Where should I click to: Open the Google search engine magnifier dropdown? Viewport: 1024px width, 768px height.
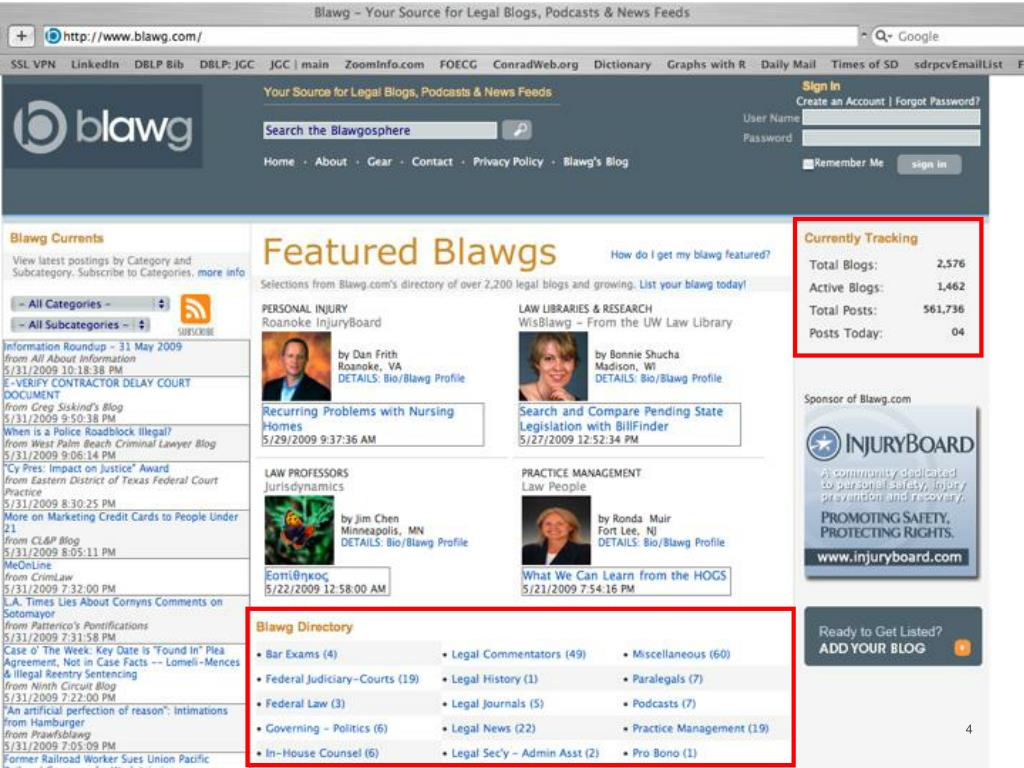(x=884, y=37)
